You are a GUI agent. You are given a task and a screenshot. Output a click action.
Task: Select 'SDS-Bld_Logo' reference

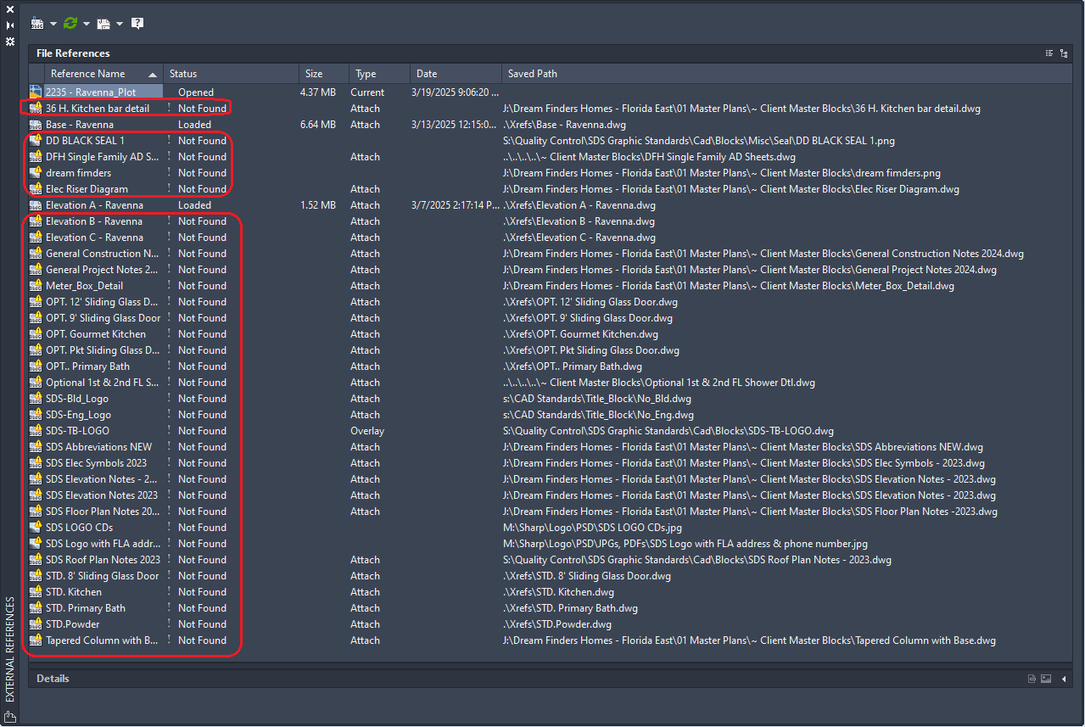coord(77,398)
